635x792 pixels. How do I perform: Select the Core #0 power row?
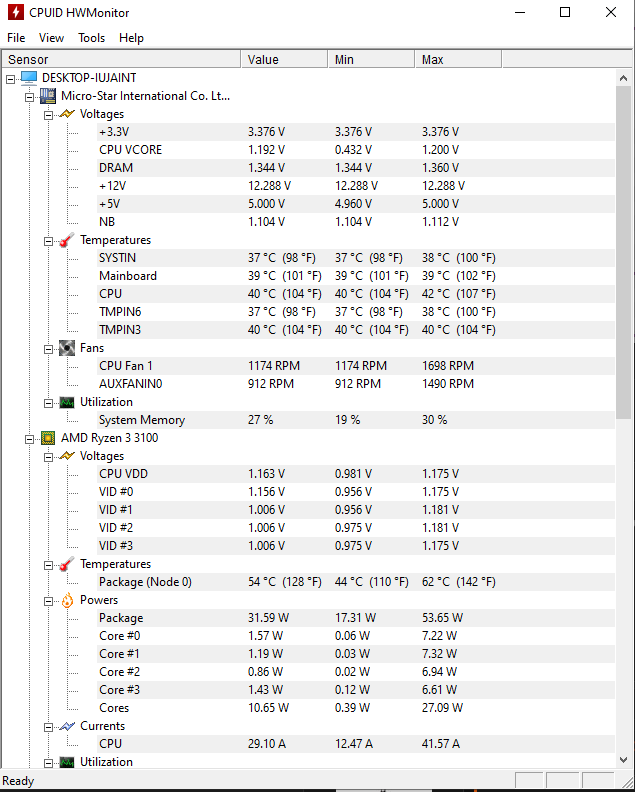(x=356, y=636)
